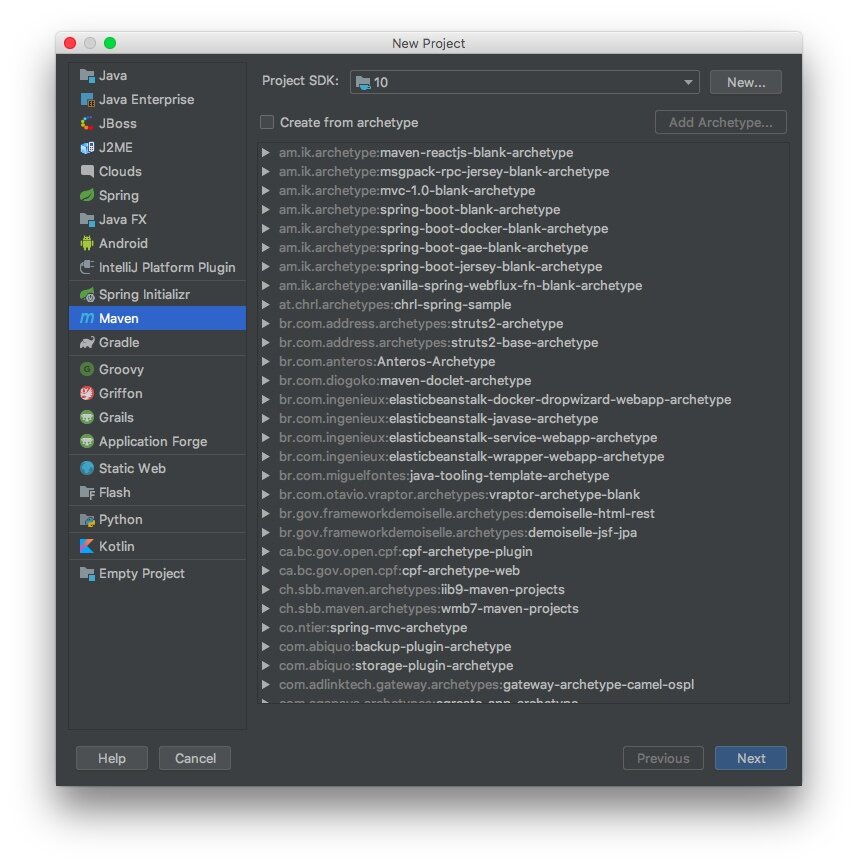Select the Spring leaf icon

tap(87, 196)
